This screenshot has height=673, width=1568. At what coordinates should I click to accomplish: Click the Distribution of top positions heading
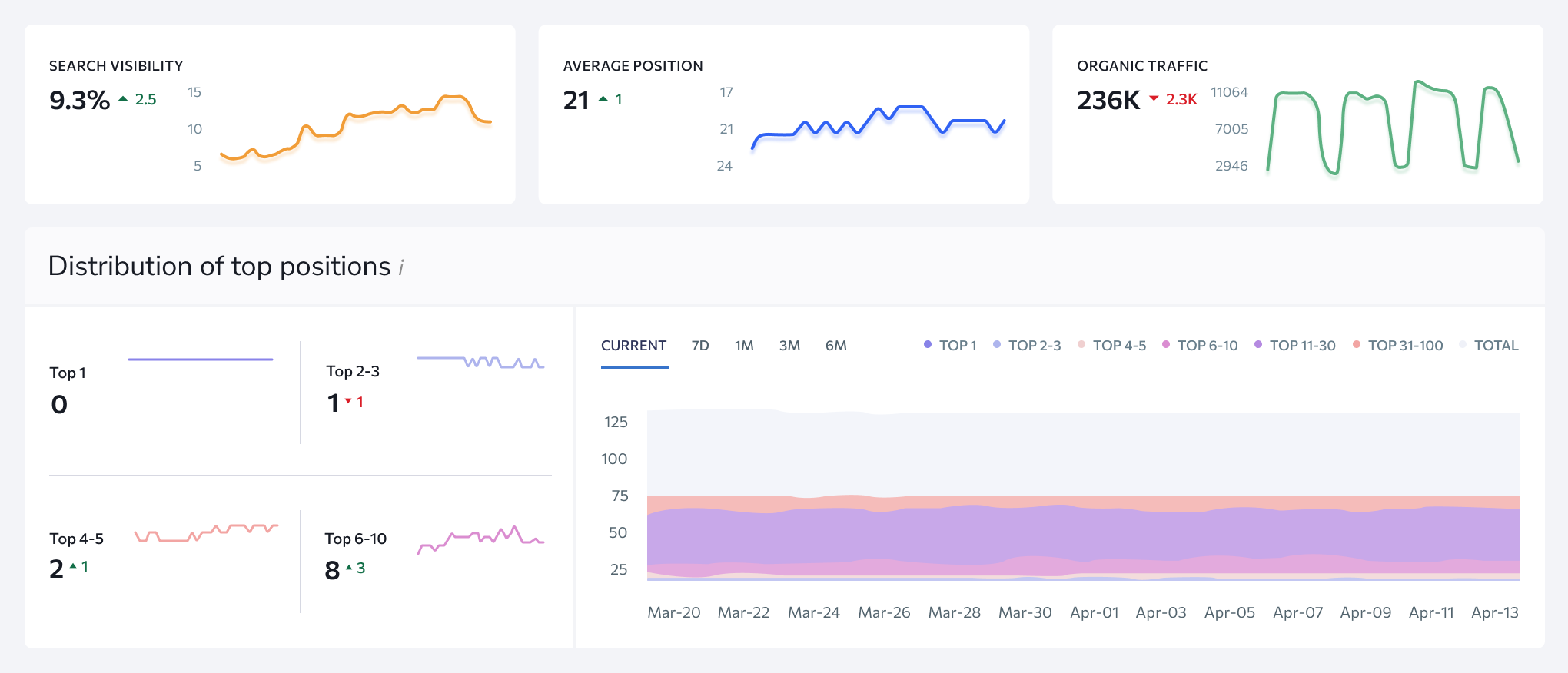tap(219, 266)
